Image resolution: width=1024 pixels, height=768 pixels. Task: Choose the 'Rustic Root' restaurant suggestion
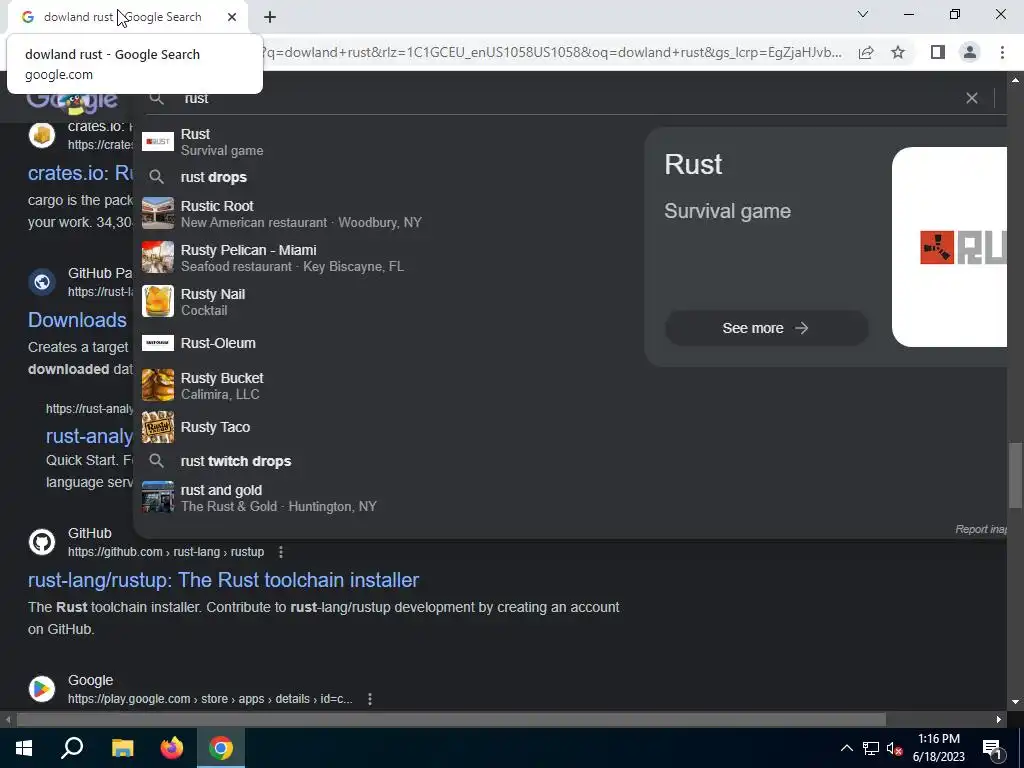(x=387, y=214)
